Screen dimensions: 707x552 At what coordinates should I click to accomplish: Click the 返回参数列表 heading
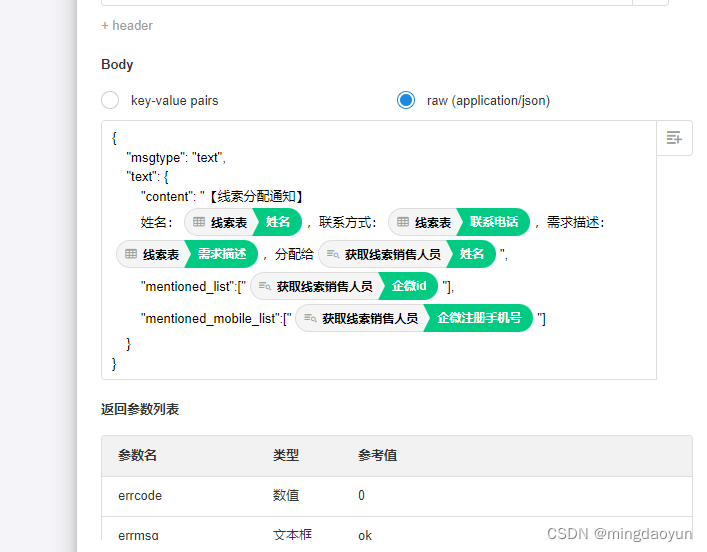point(140,409)
